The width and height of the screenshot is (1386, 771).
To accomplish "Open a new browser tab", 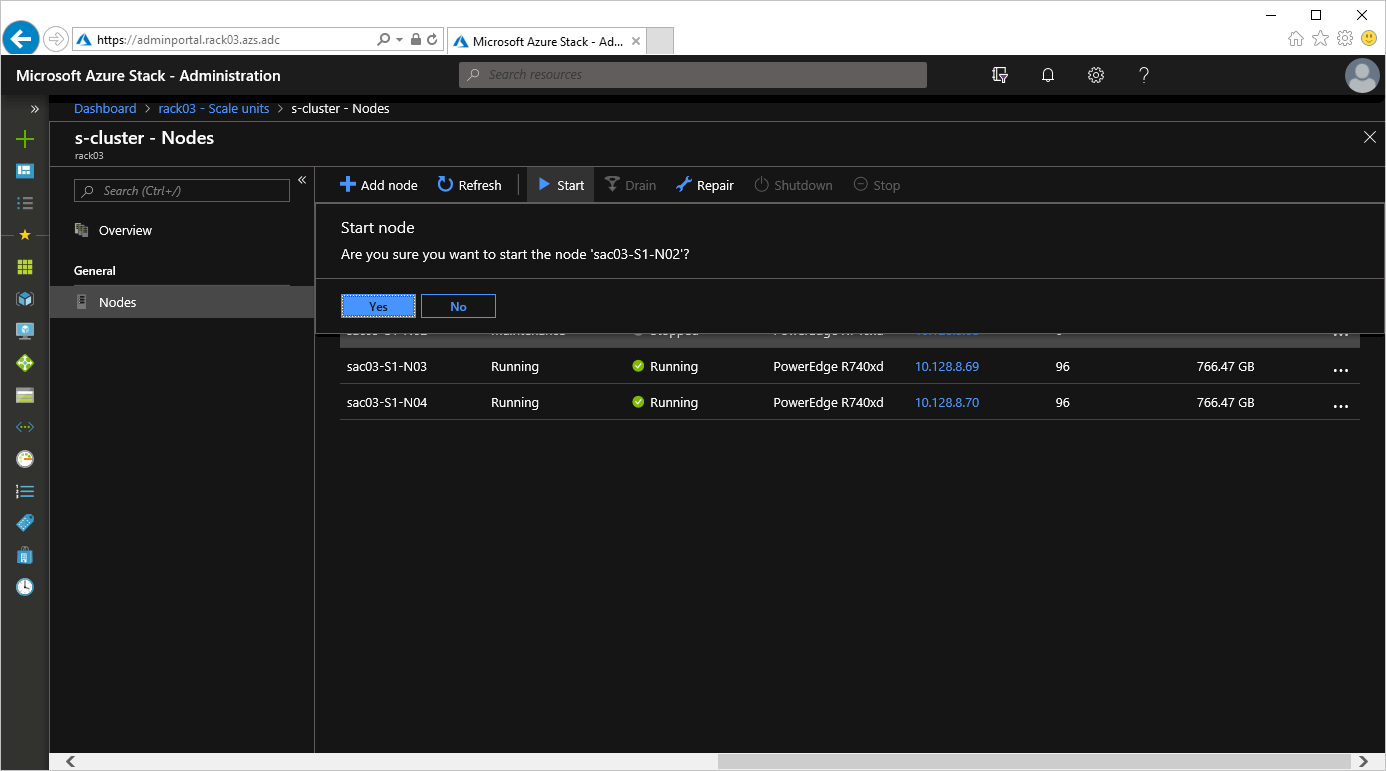I will tap(660, 41).
